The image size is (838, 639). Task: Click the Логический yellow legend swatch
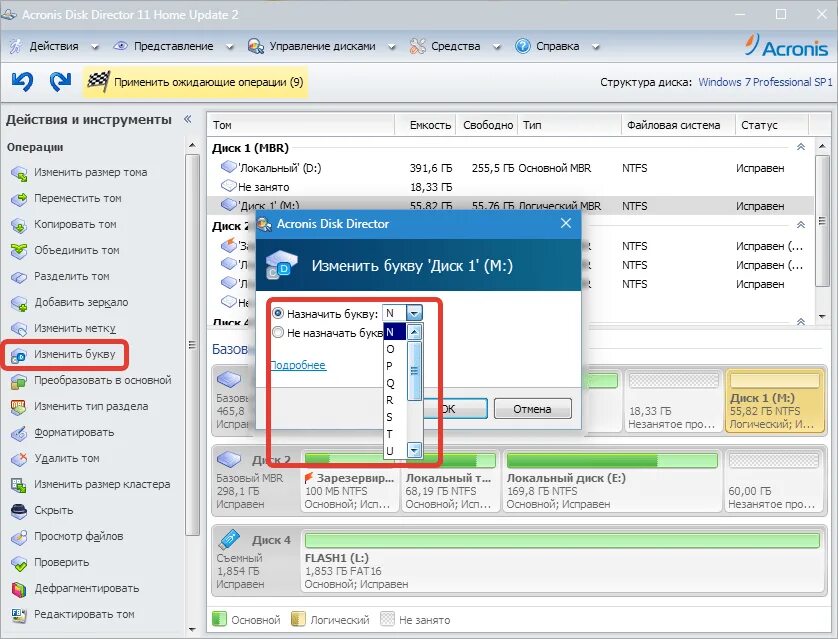pos(298,619)
